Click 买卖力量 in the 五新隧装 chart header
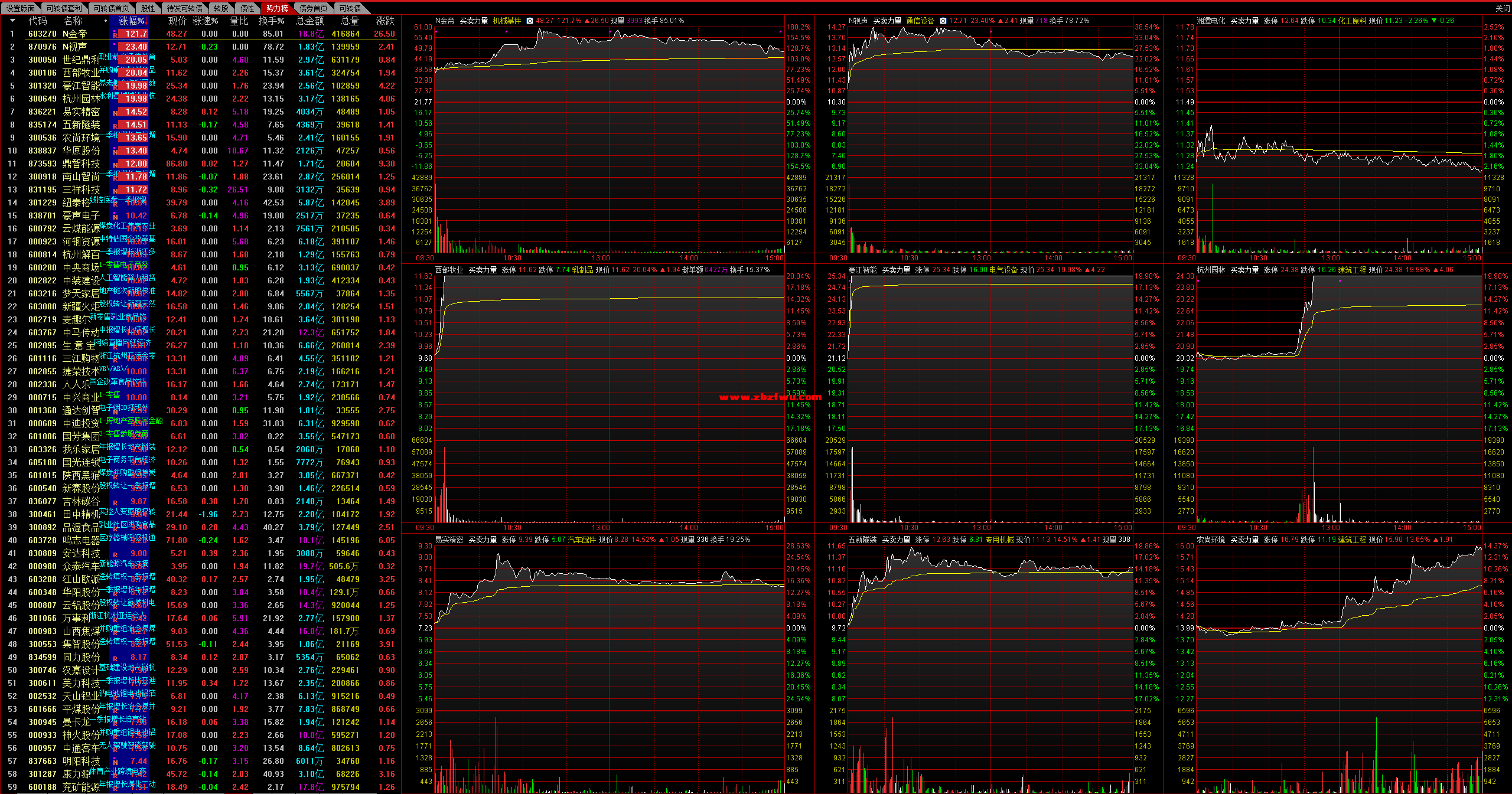 (896, 540)
